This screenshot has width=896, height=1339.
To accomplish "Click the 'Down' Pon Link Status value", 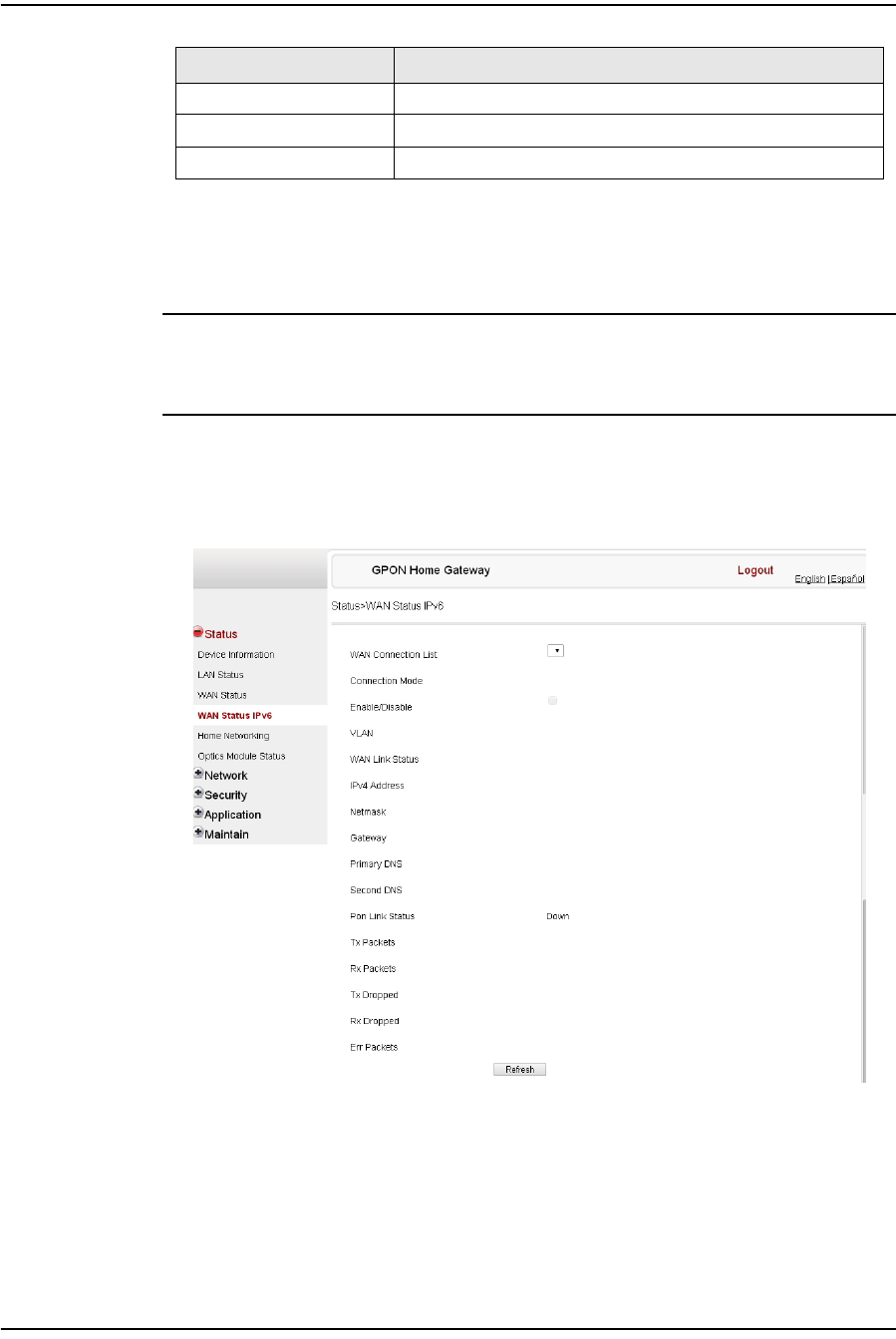I will pos(558,916).
